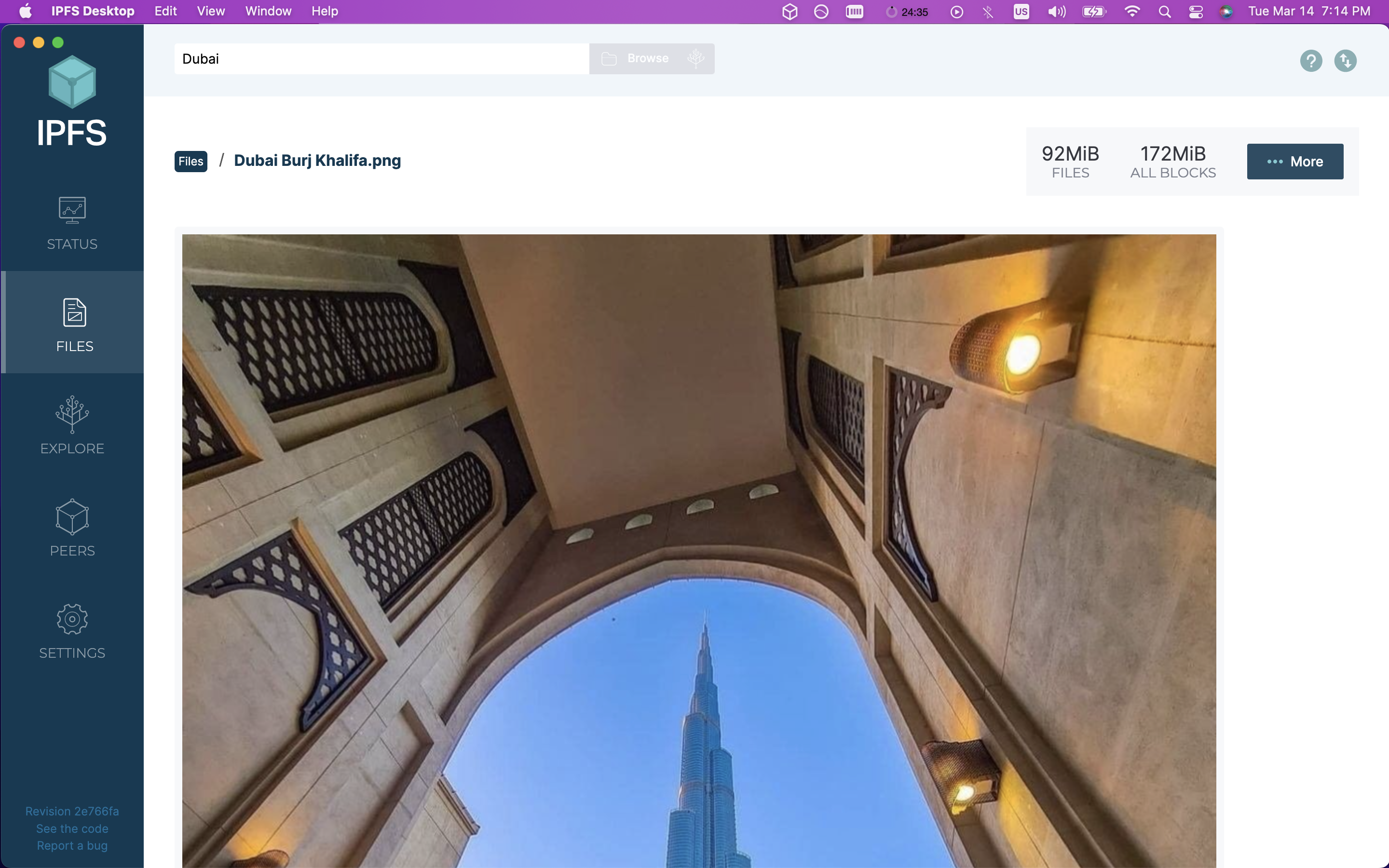This screenshot has width=1389, height=868.
Task: Click the explore tree icon beside Browse
Action: click(x=695, y=58)
